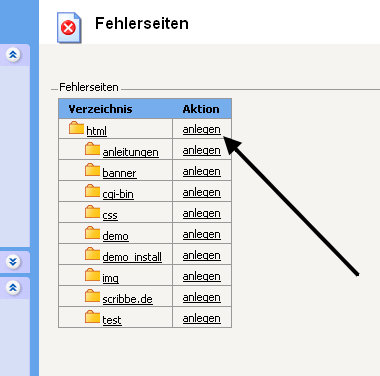Click anlegen in the banner row

(202, 171)
